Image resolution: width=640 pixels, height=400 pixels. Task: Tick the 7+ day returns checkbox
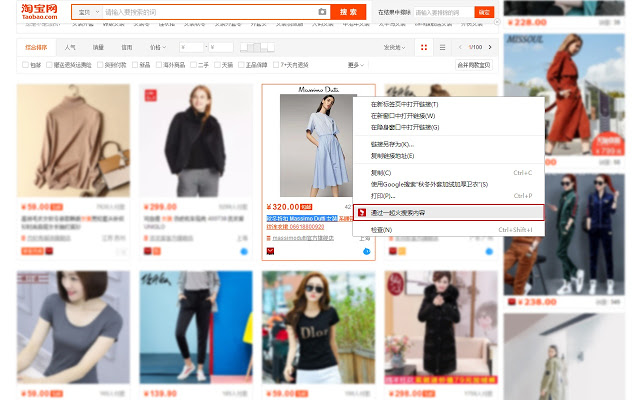click(x=276, y=65)
